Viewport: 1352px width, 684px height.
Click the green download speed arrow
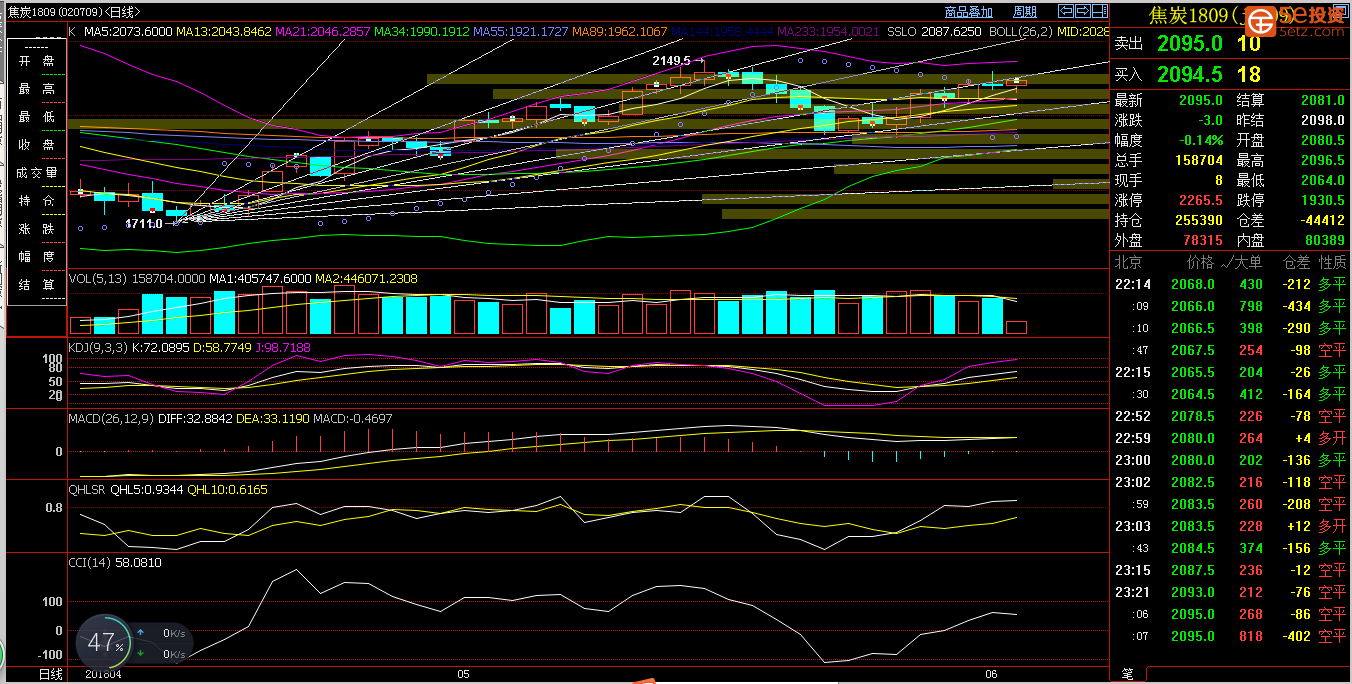(140, 654)
